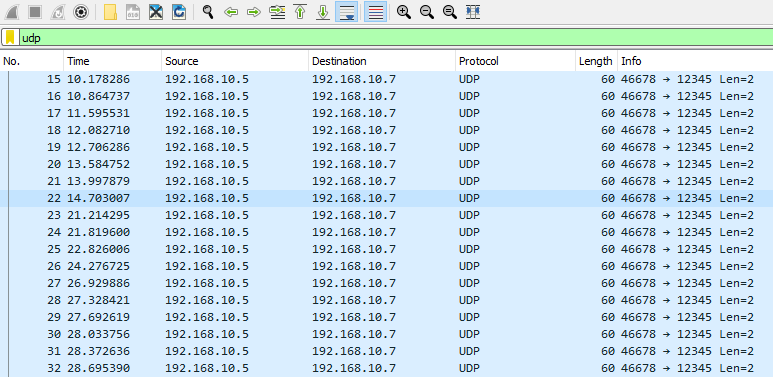Save this capture file
The width and height of the screenshot is (773, 377).
(133, 12)
